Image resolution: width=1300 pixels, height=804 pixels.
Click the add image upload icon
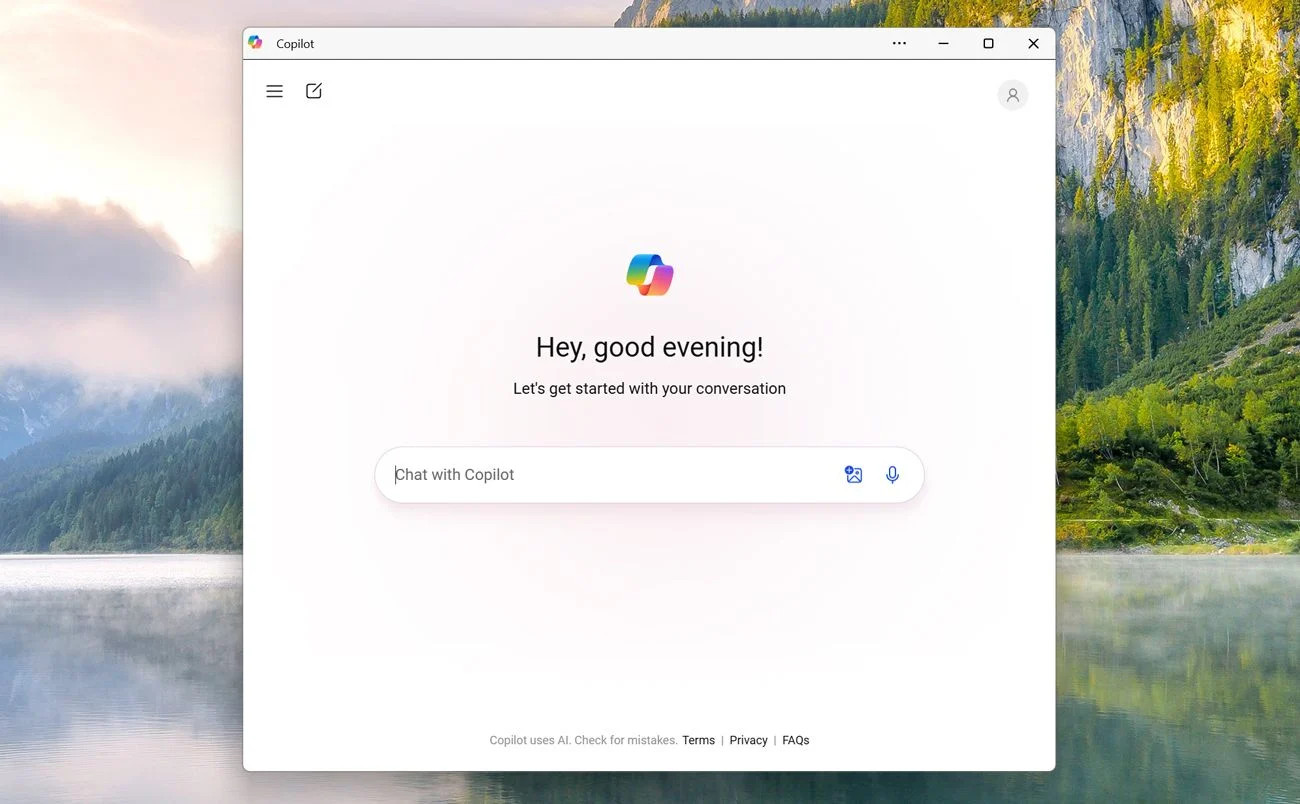tap(853, 475)
